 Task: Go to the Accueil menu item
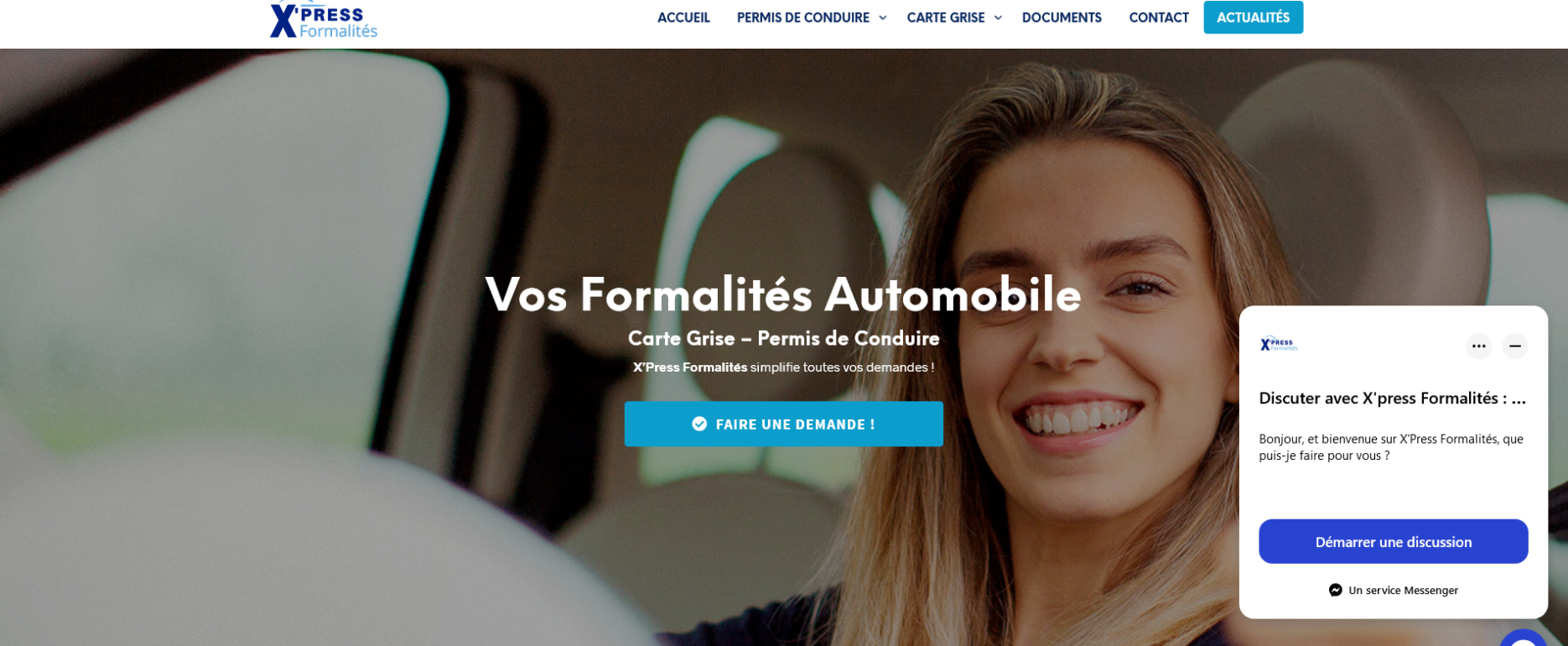coord(683,18)
